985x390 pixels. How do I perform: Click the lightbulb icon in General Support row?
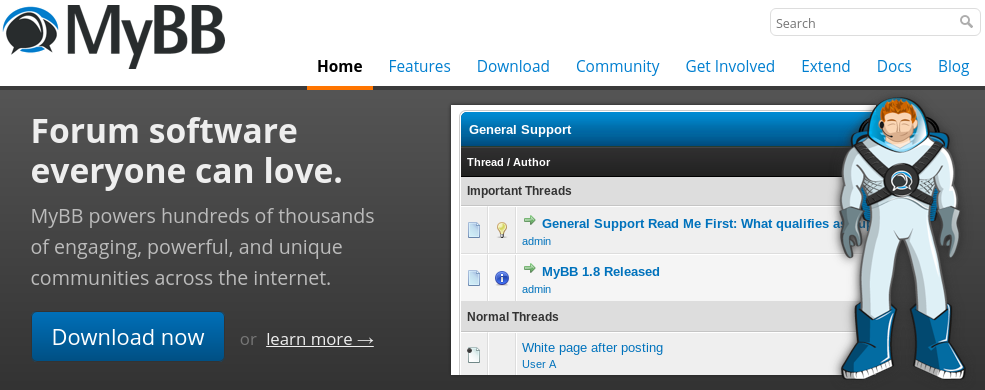pyautogui.click(x=501, y=230)
